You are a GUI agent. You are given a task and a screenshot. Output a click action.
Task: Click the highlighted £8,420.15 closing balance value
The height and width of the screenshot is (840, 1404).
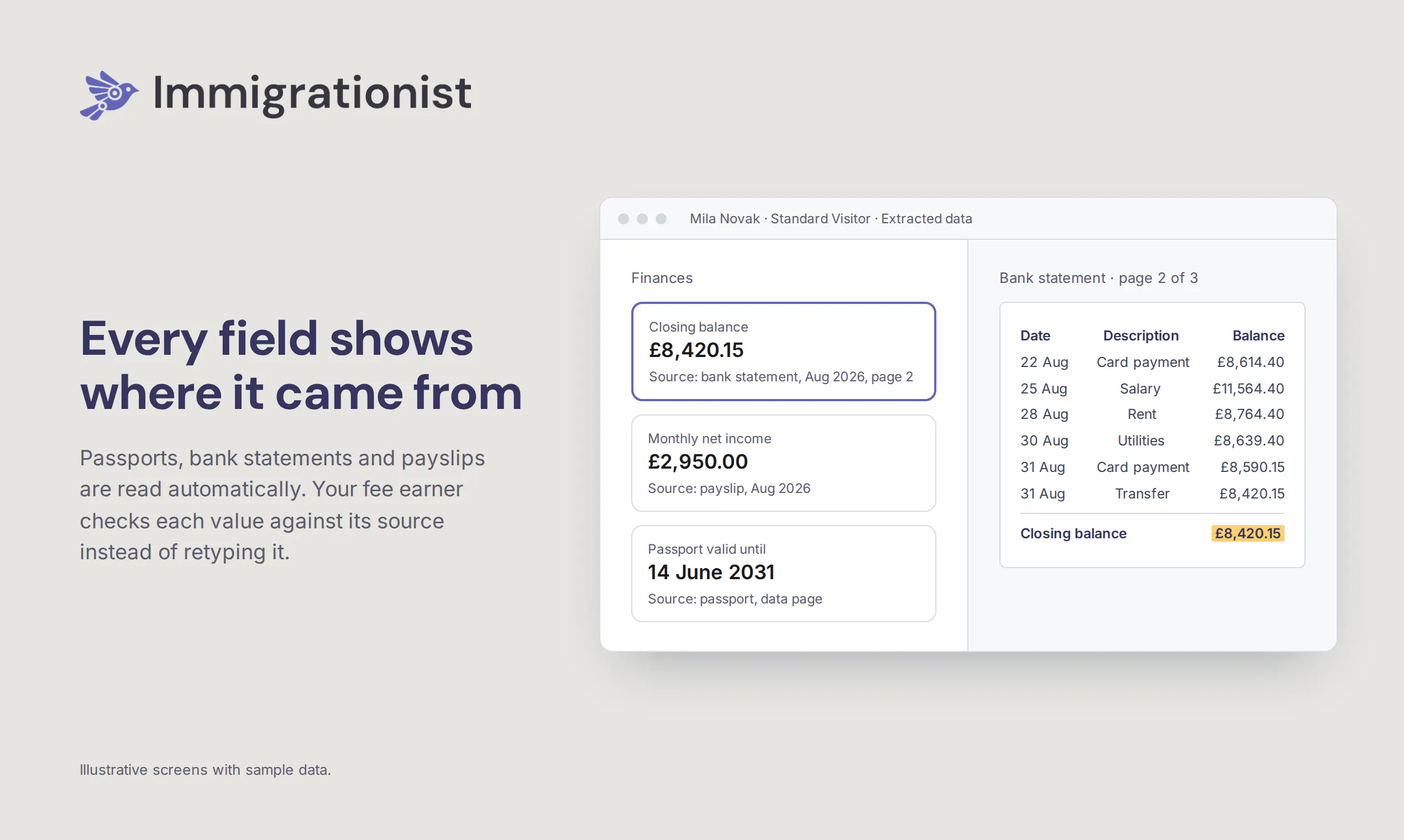1248,533
